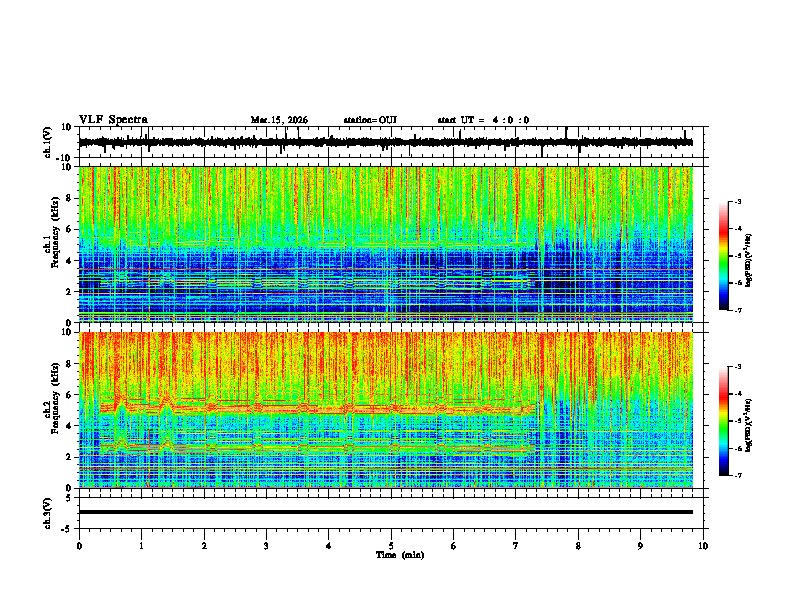Viewport: 792px width, 612px height.
Task: Click the '-7' value on ch.1 color bar
Action: (737, 310)
